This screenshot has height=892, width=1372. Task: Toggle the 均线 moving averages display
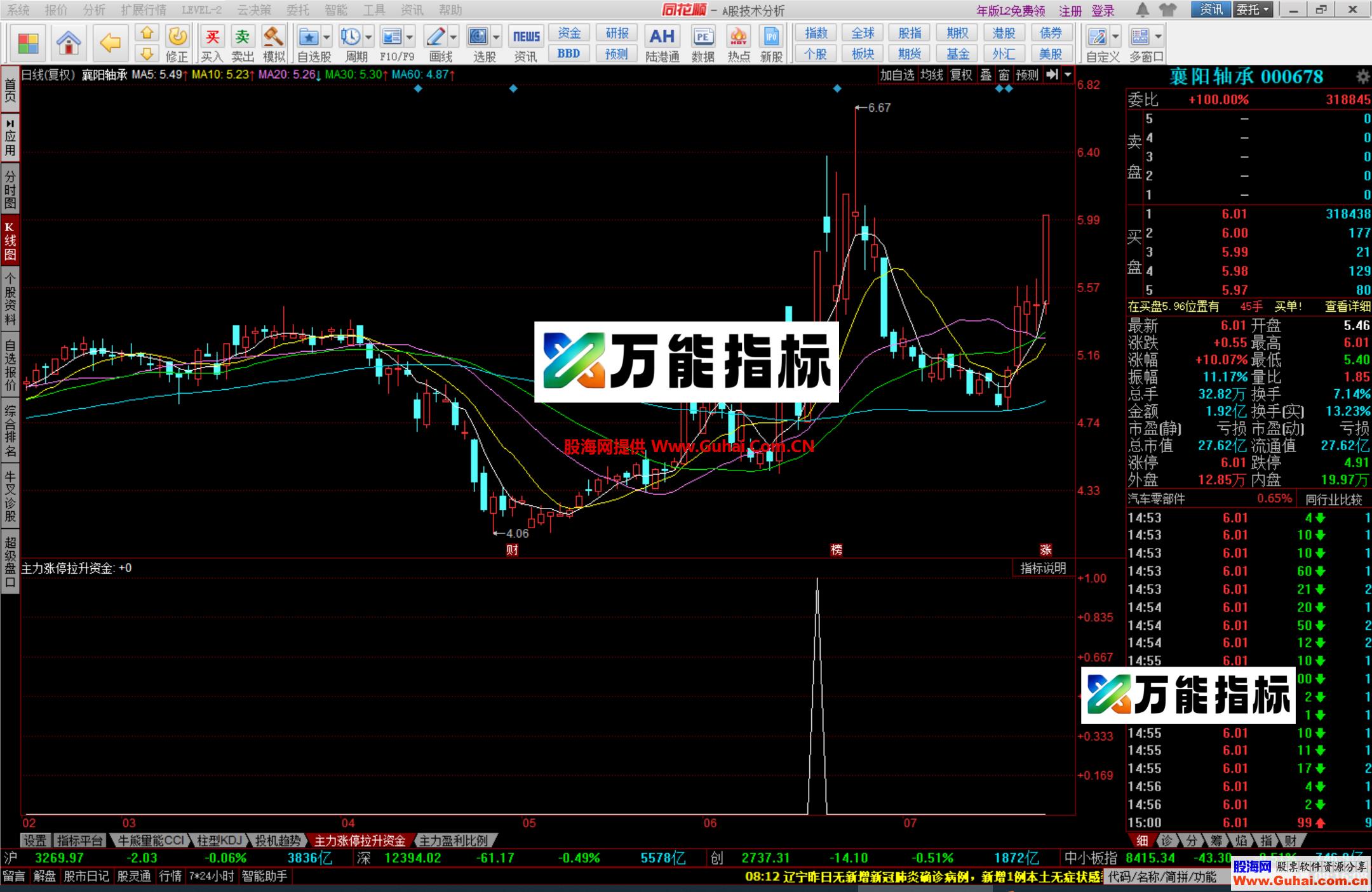click(931, 74)
